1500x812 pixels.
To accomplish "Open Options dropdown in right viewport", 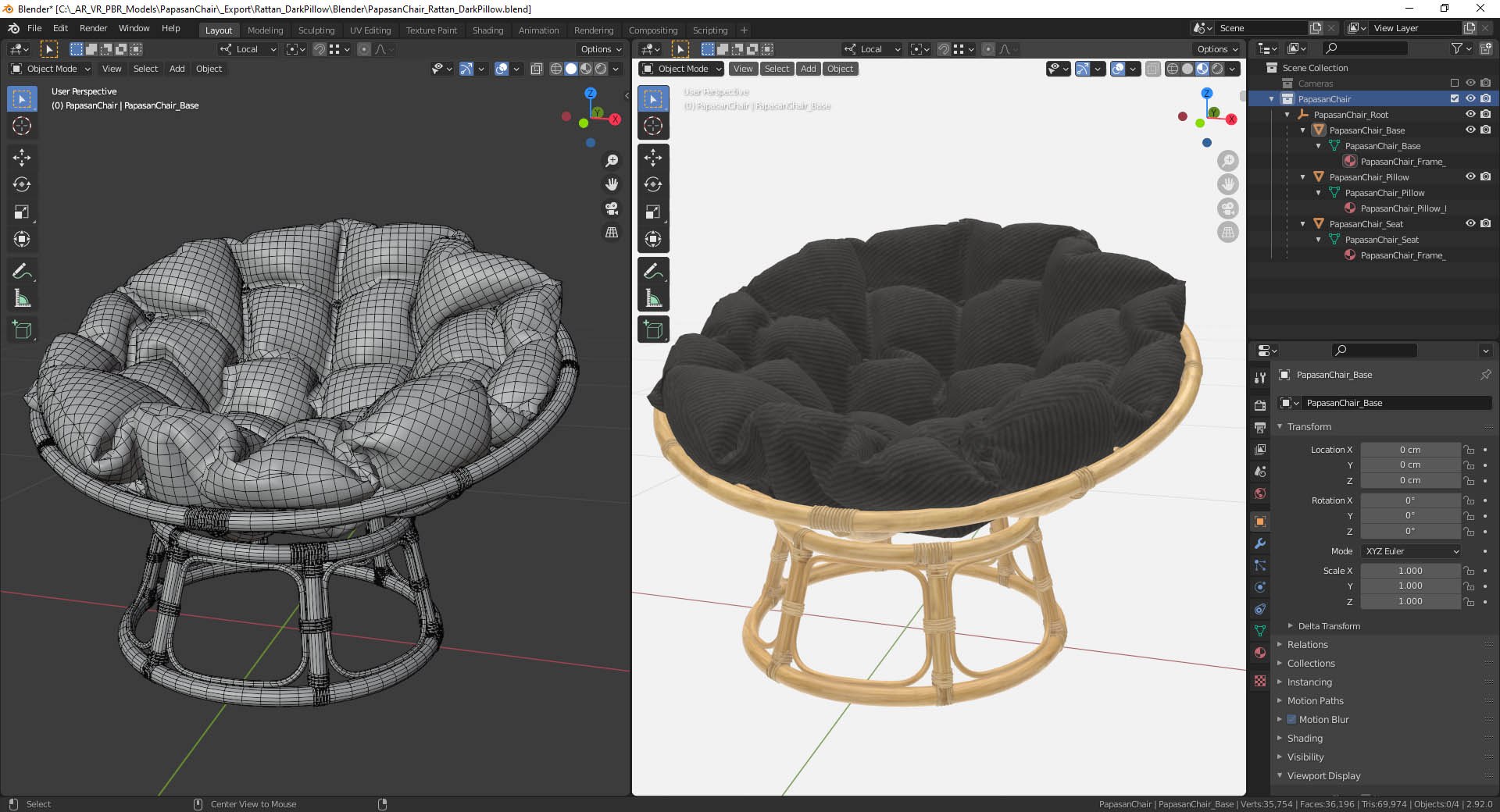I will (1217, 49).
